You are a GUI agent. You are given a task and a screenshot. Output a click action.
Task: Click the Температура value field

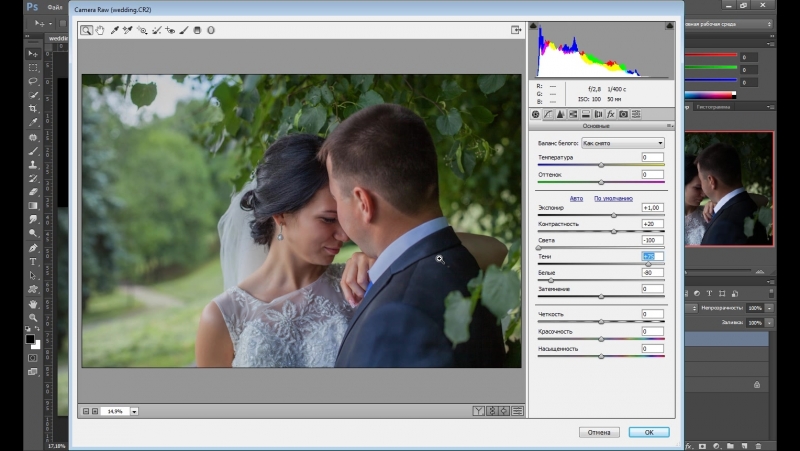(652, 158)
